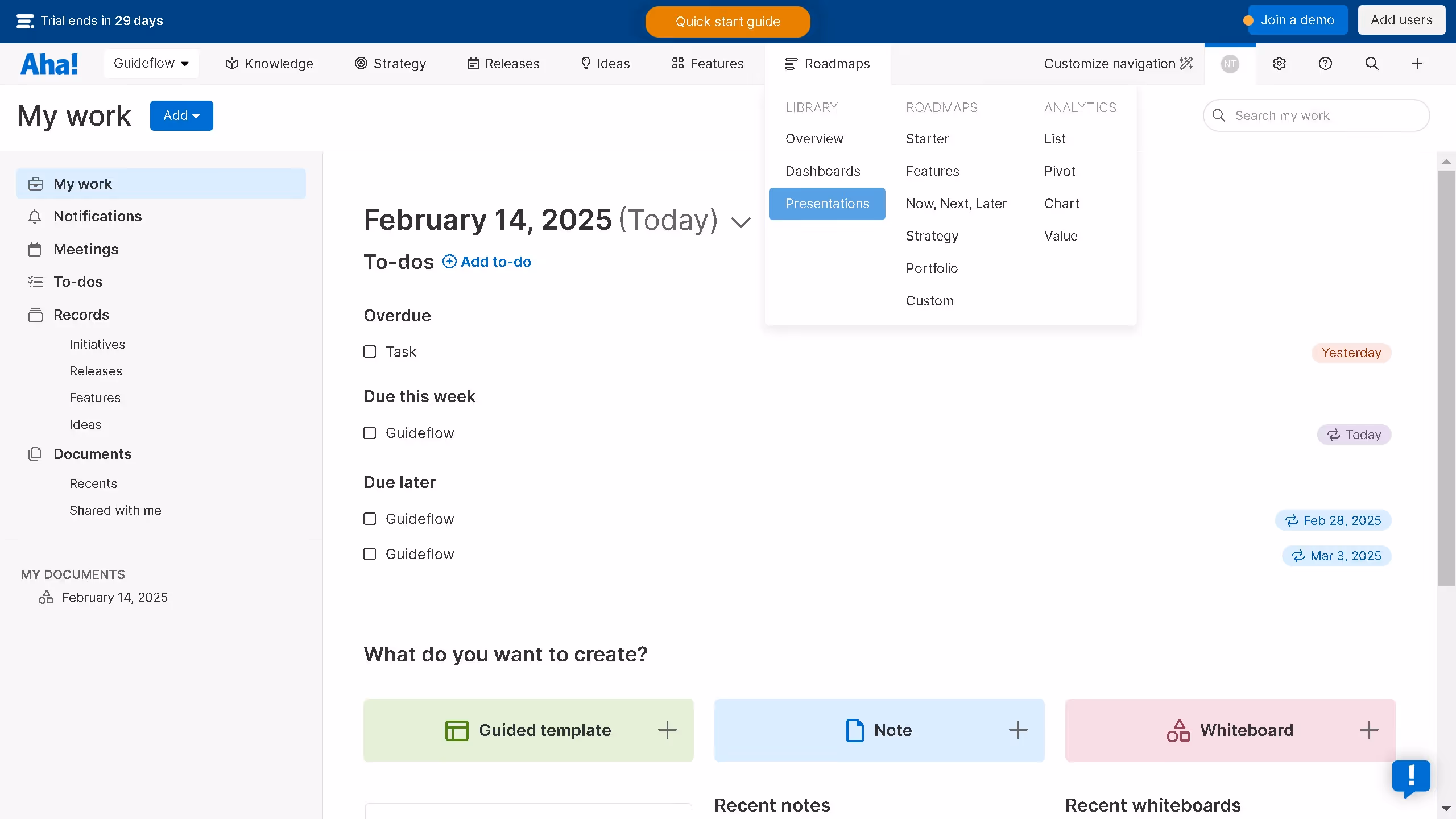Image resolution: width=1456 pixels, height=819 pixels.
Task: Click the plus icon in top navigation
Action: click(1417, 64)
